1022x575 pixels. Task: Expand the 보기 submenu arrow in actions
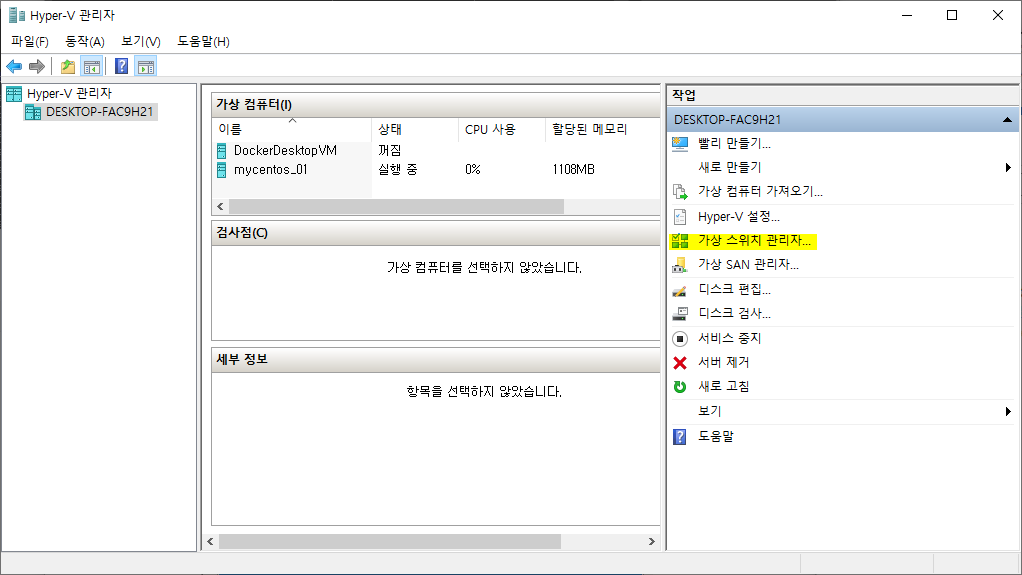(1008, 411)
